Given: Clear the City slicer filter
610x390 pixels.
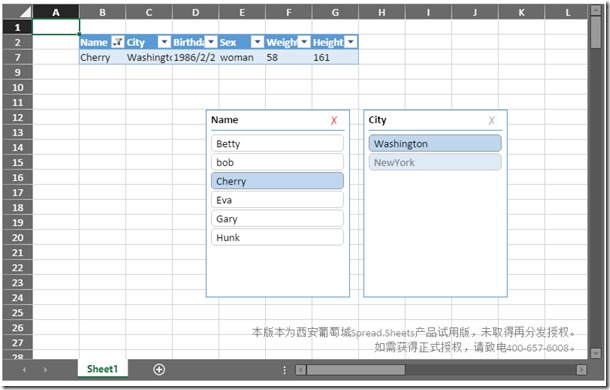Looking at the screenshot, I should 492,120.
